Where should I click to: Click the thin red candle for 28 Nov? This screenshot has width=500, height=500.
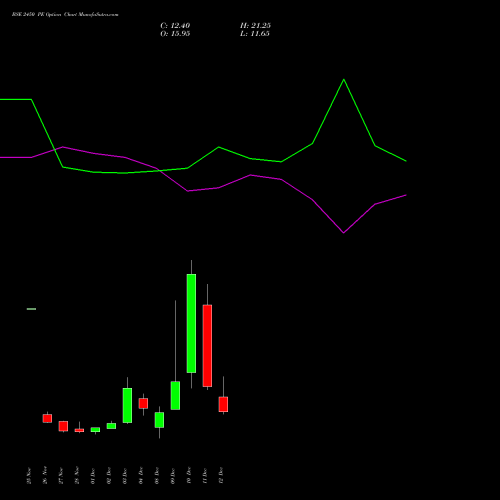79,430
